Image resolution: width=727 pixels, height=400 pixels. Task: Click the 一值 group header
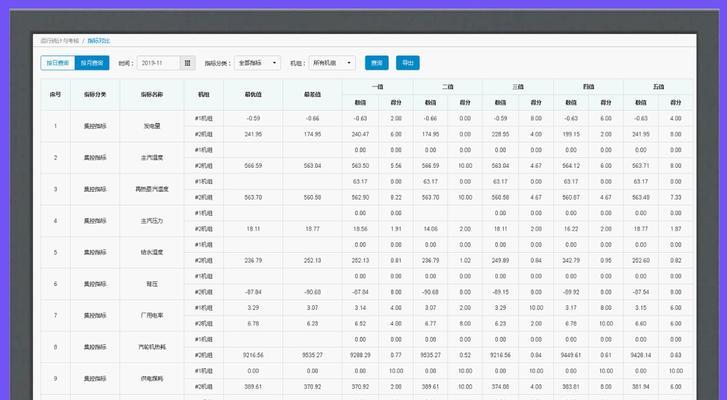[x=377, y=87]
